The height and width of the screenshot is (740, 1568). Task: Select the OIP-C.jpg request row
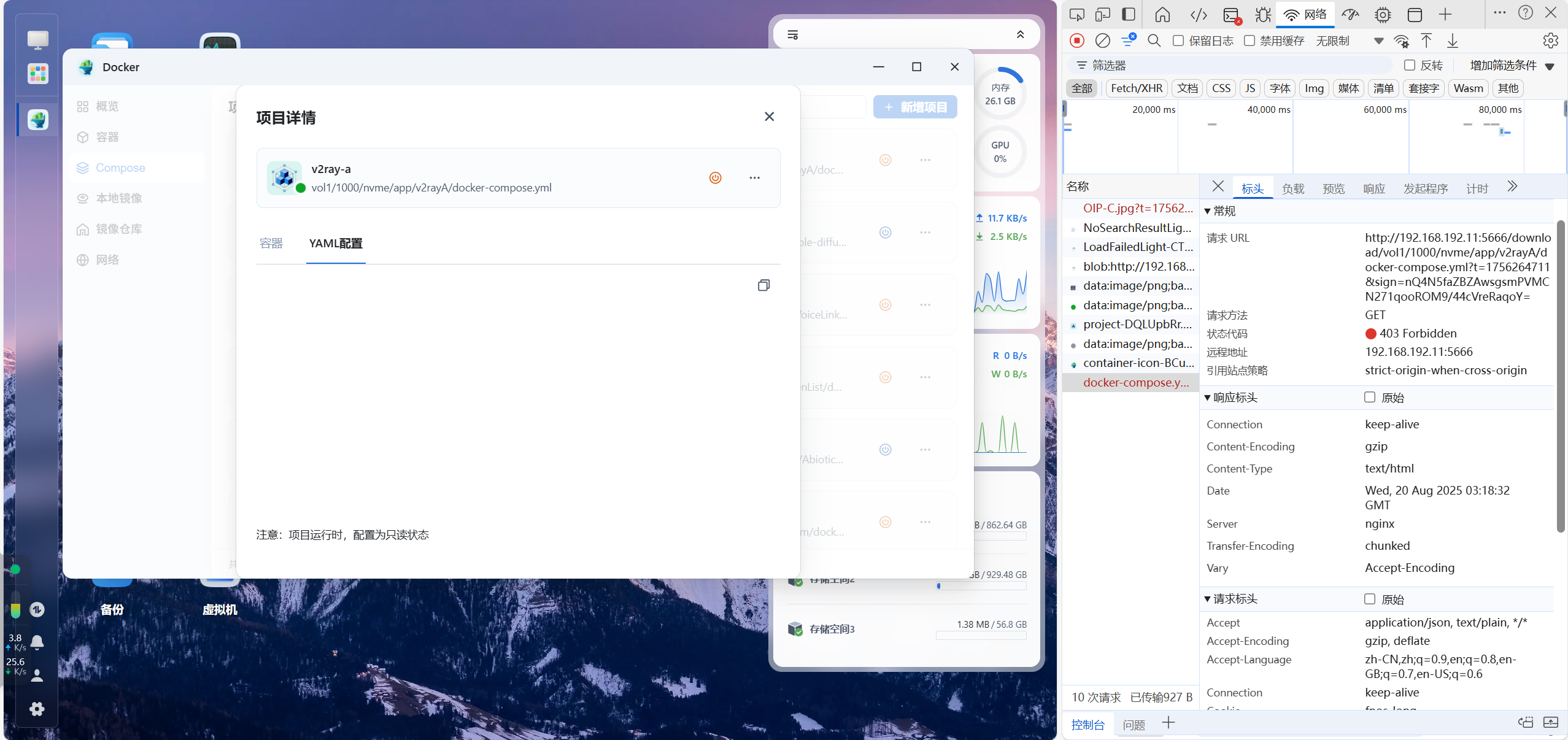pyautogui.click(x=1130, y=208)
